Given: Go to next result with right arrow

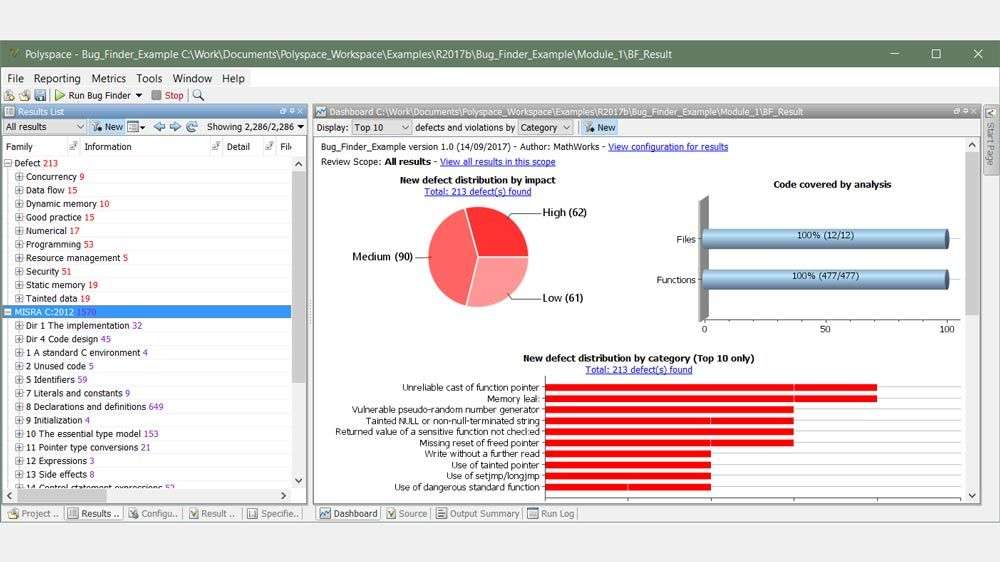Looking at the screenshot, I should (175, 127).
